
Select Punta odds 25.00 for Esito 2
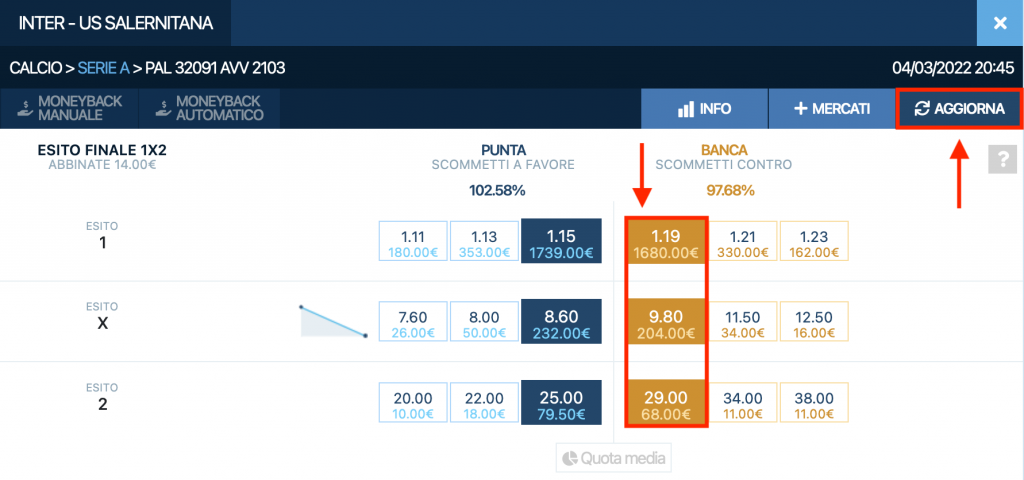point(560,405)
